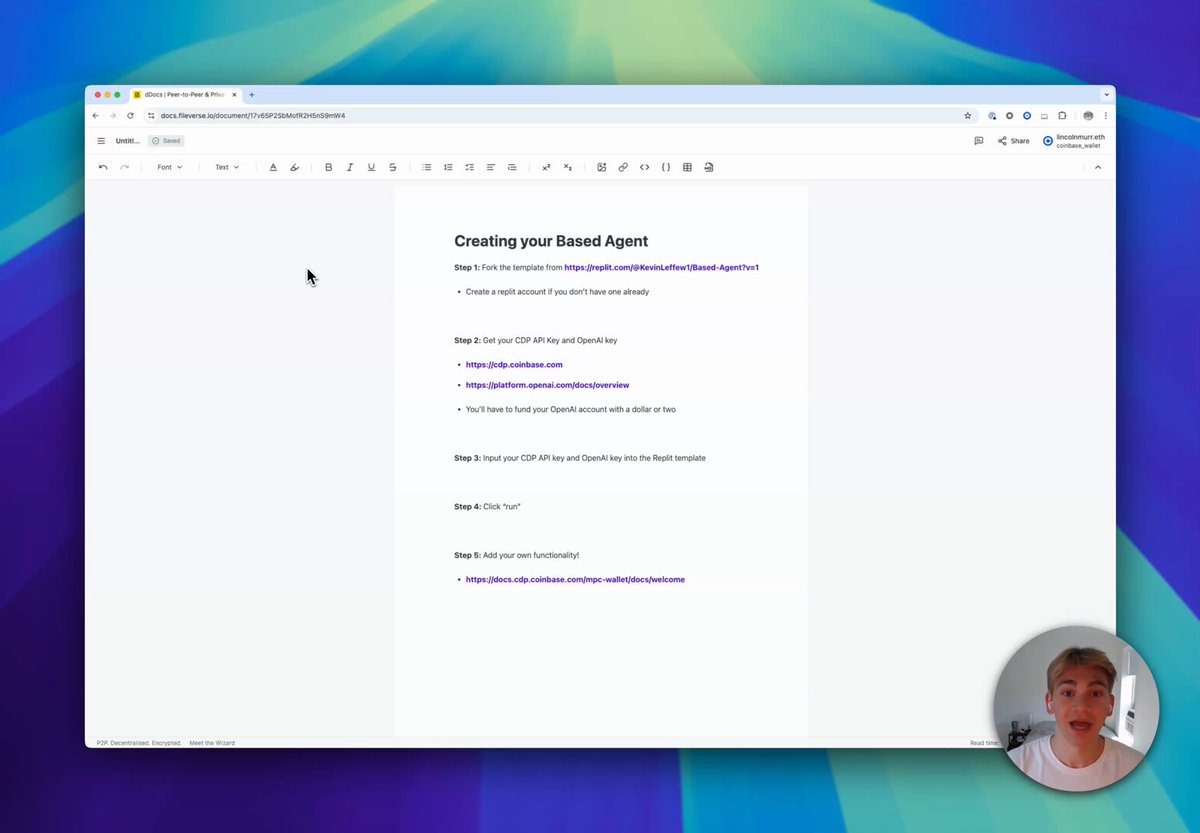Collapse the formatting toolbar with the chevron

[x=1097, y=167]
